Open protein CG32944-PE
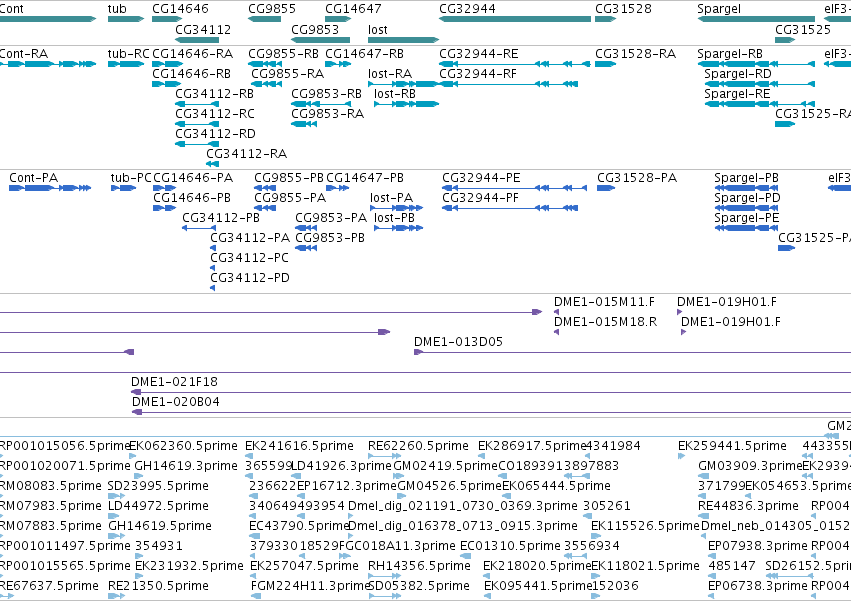This screenshot has height=601, width=851. [515, 188]
